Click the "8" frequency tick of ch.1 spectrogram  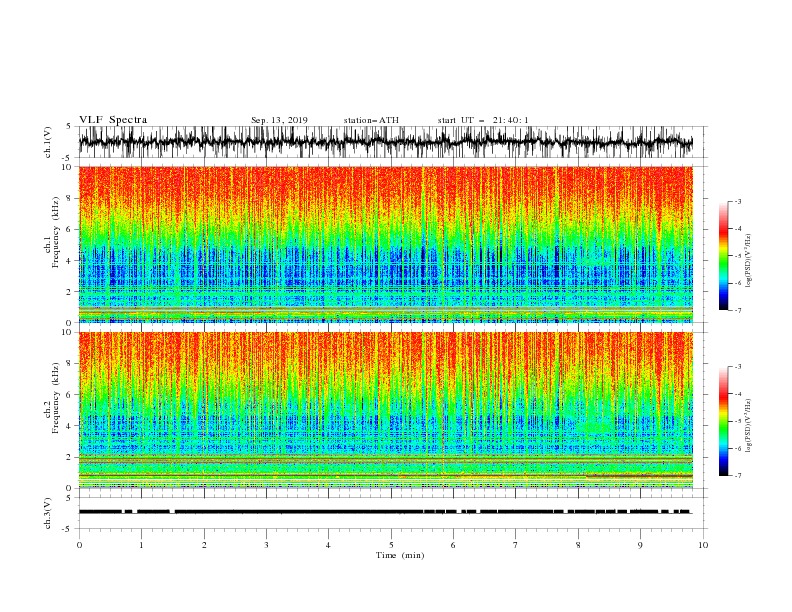(70, 198)
